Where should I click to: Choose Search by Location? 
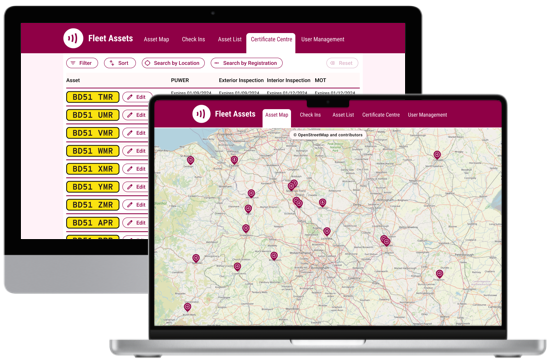pos(173,63)
